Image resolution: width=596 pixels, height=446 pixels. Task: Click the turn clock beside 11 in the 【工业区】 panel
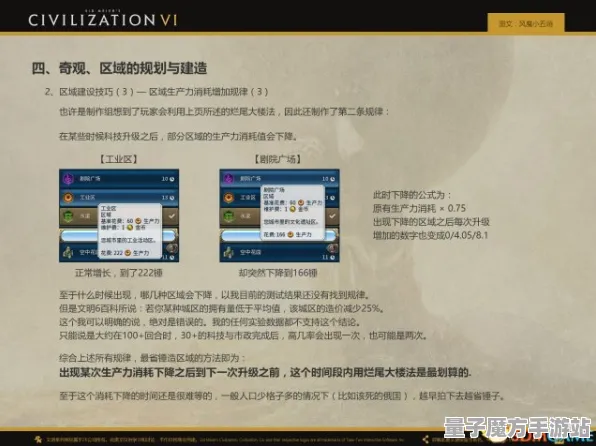[172, 257]
